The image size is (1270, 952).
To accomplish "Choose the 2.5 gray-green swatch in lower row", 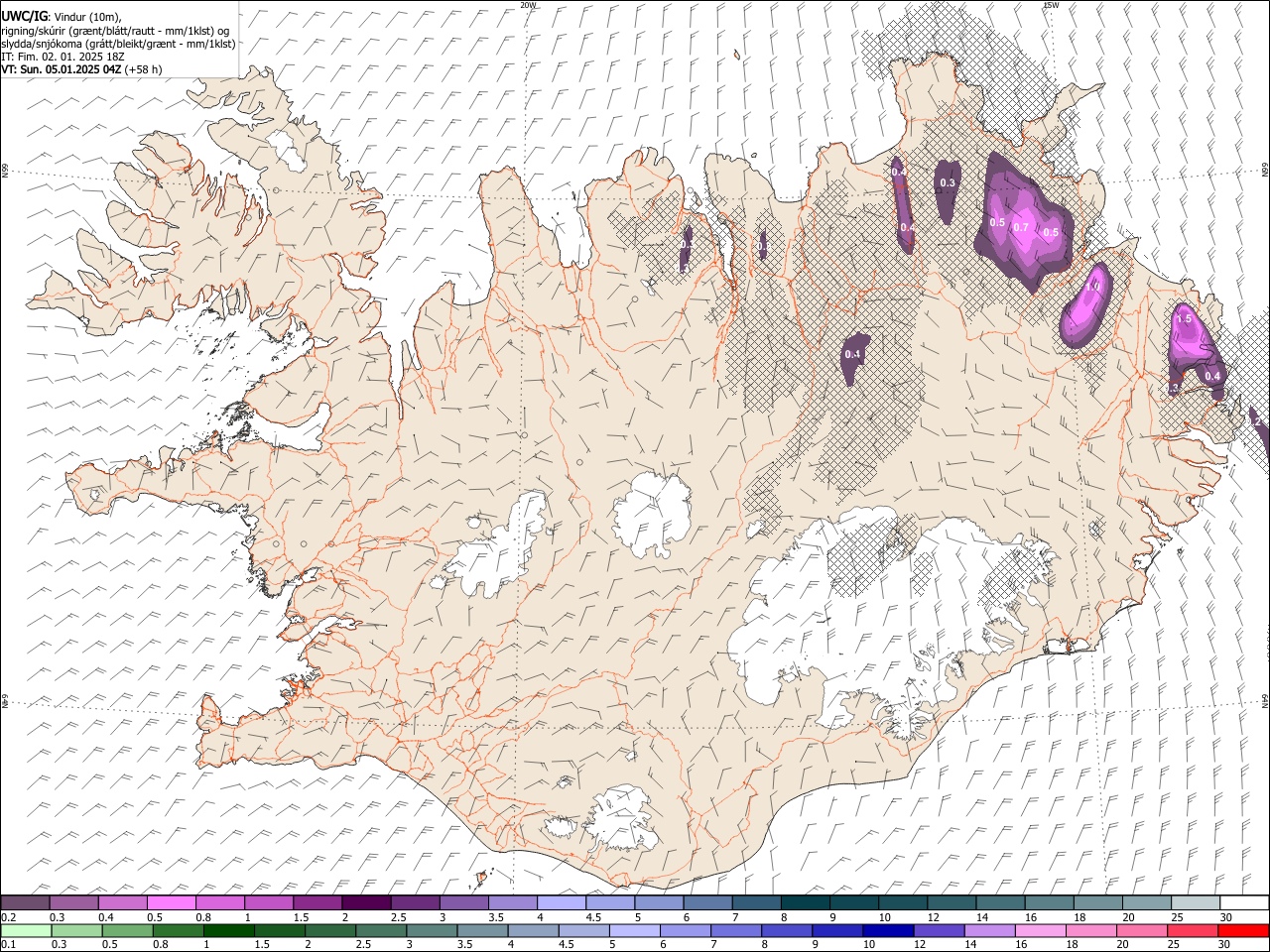I will [x=380, y=930].
